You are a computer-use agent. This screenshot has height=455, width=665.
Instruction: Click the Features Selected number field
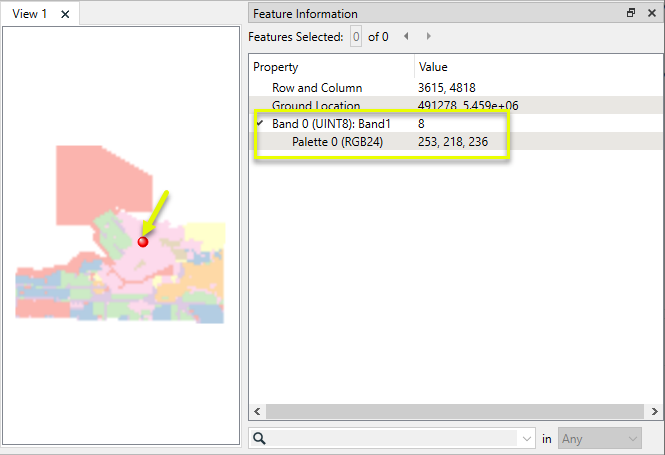(x=355, y=36)
